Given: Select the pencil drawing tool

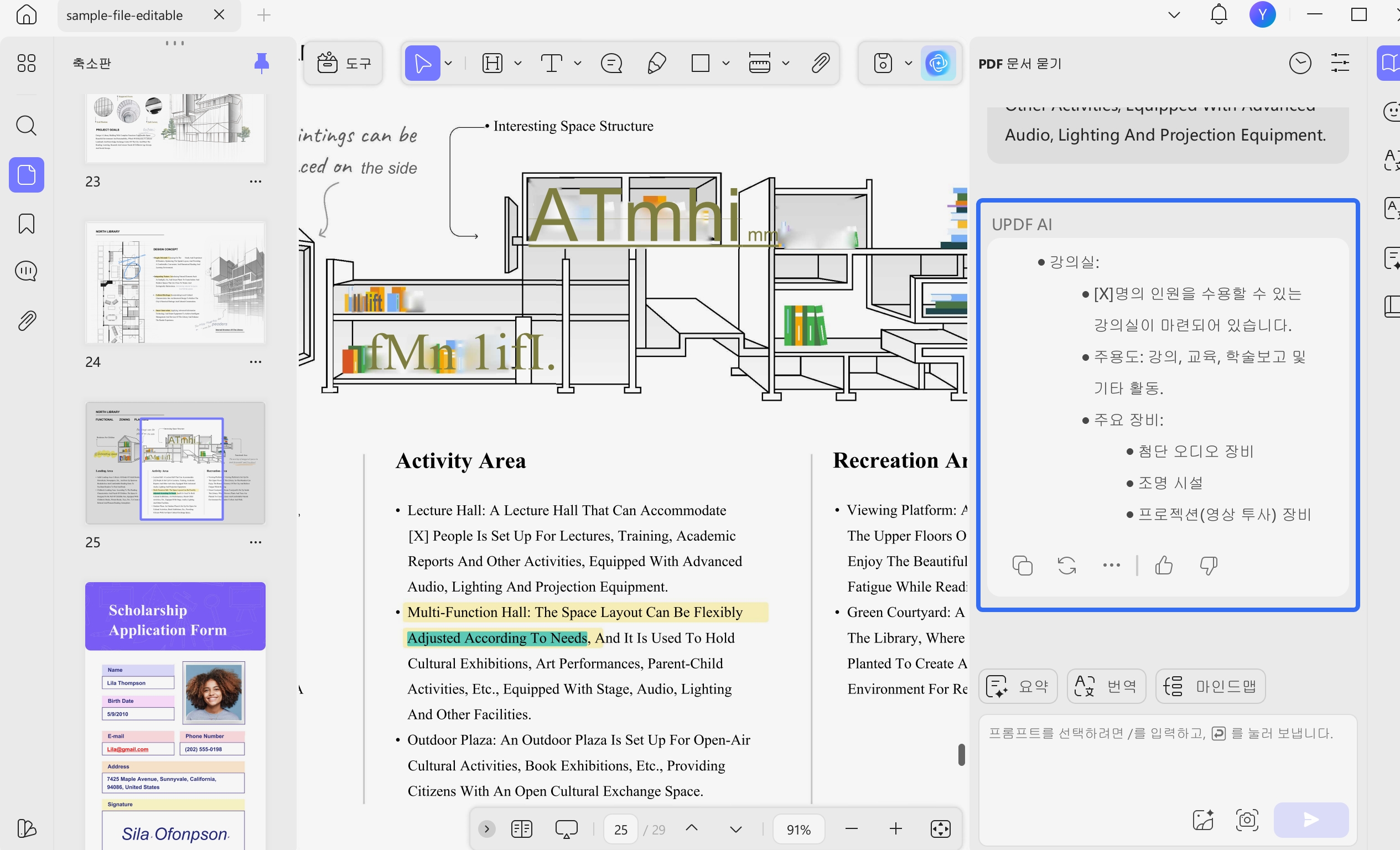Looking at the screenshot, I should 656,63.
